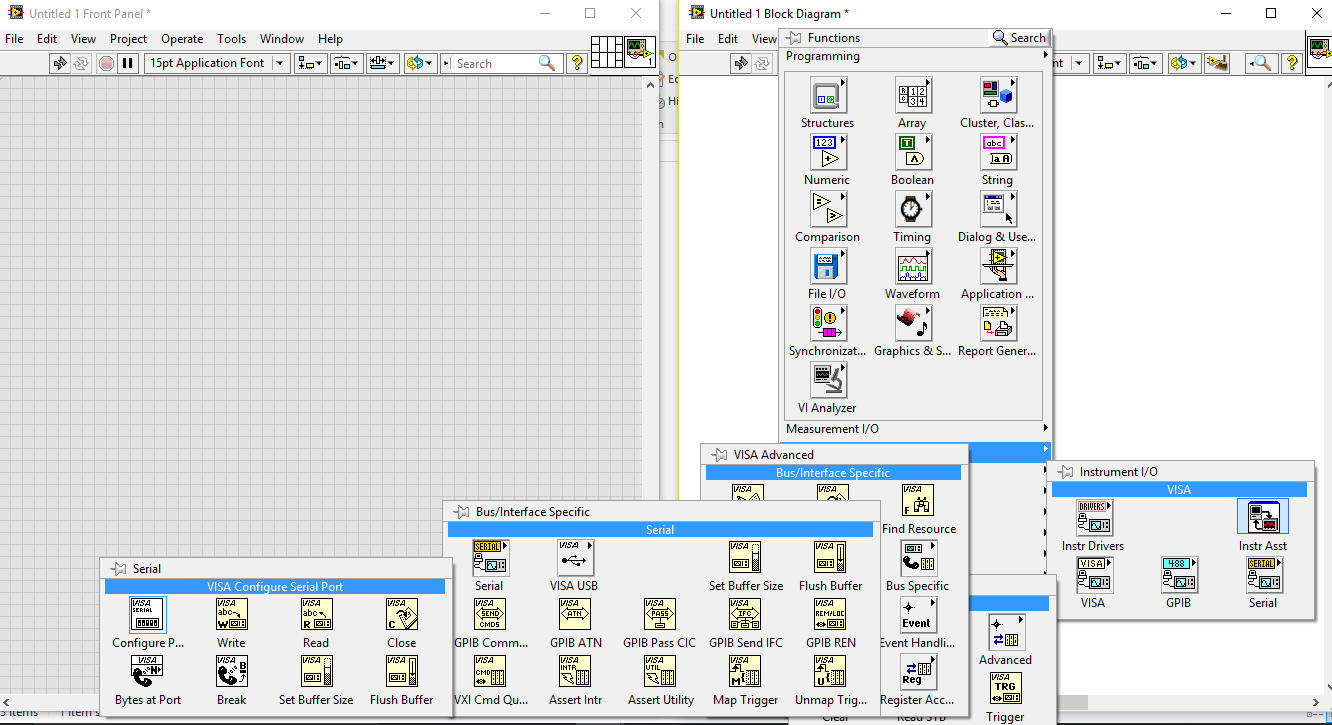1332x725 pixels.
Task: Open the GPIB subpalette in Instrument I/O
Action: (x=1178, y=575)
